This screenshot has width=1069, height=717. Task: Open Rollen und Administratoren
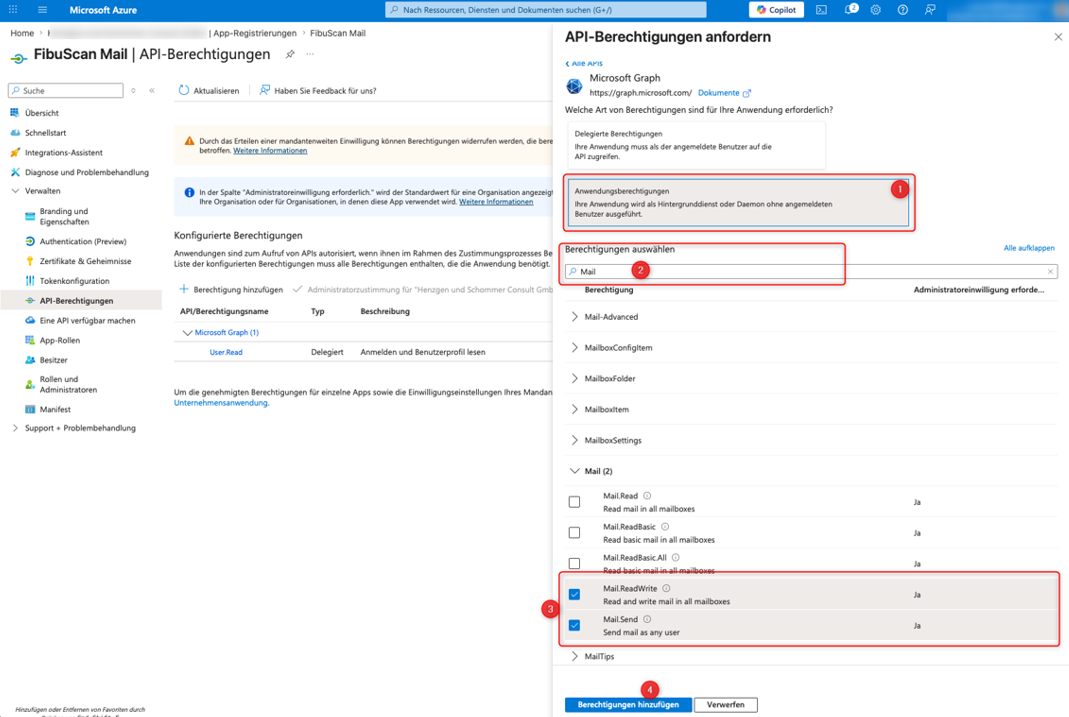[68, 384]
